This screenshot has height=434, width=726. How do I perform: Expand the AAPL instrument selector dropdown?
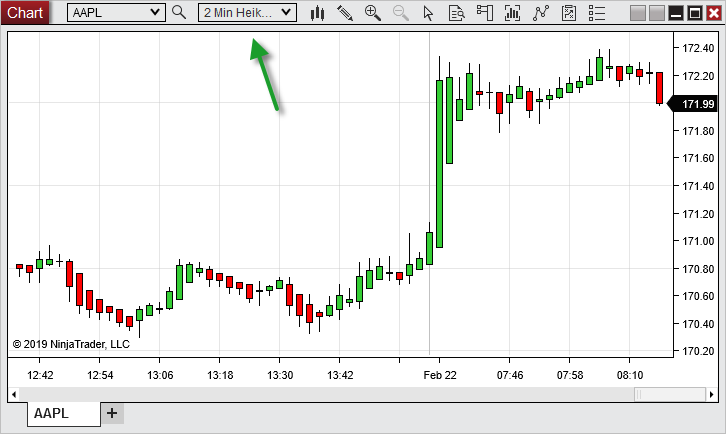tap(154, 13)
